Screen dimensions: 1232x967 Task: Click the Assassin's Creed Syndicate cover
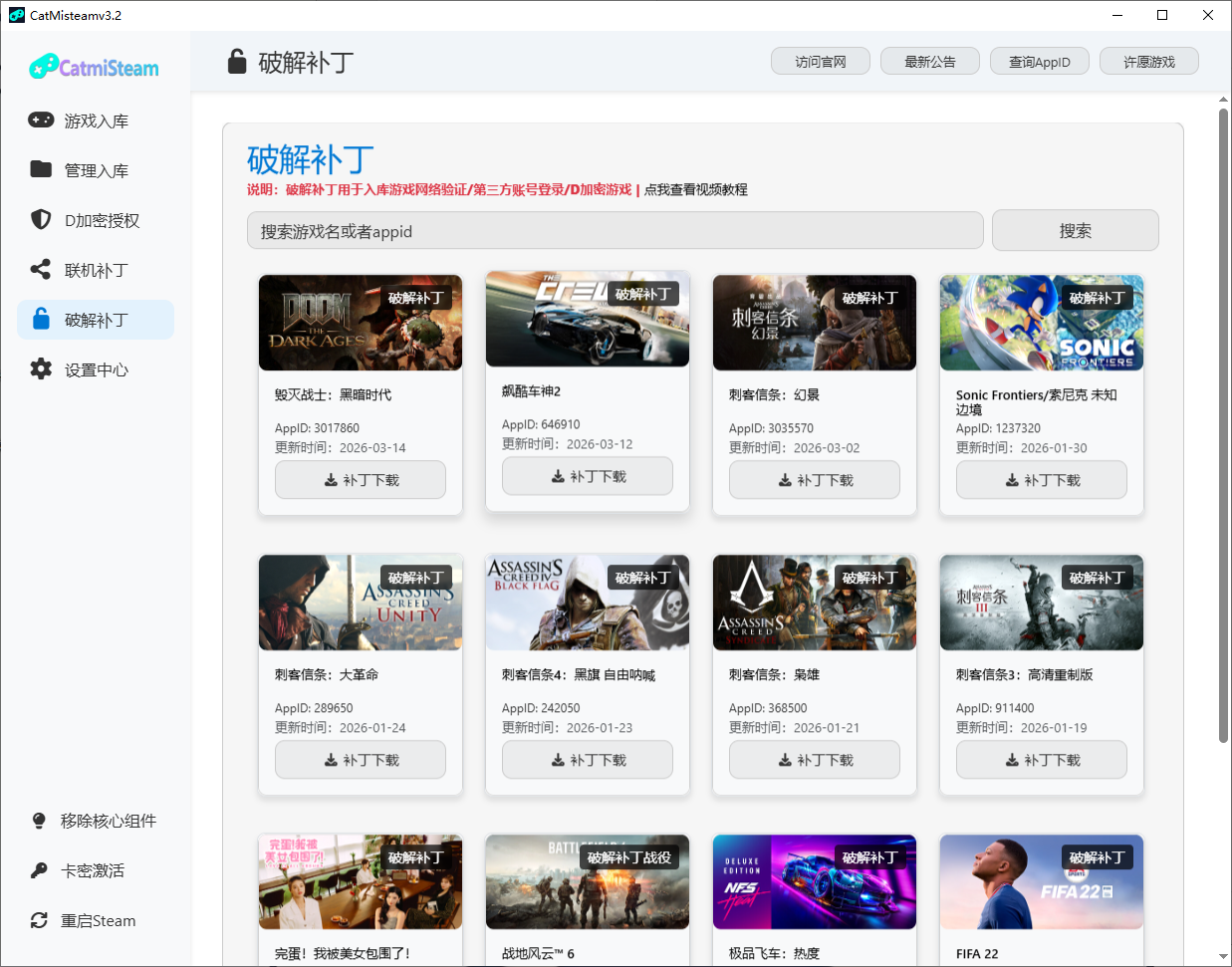(815, 603)
